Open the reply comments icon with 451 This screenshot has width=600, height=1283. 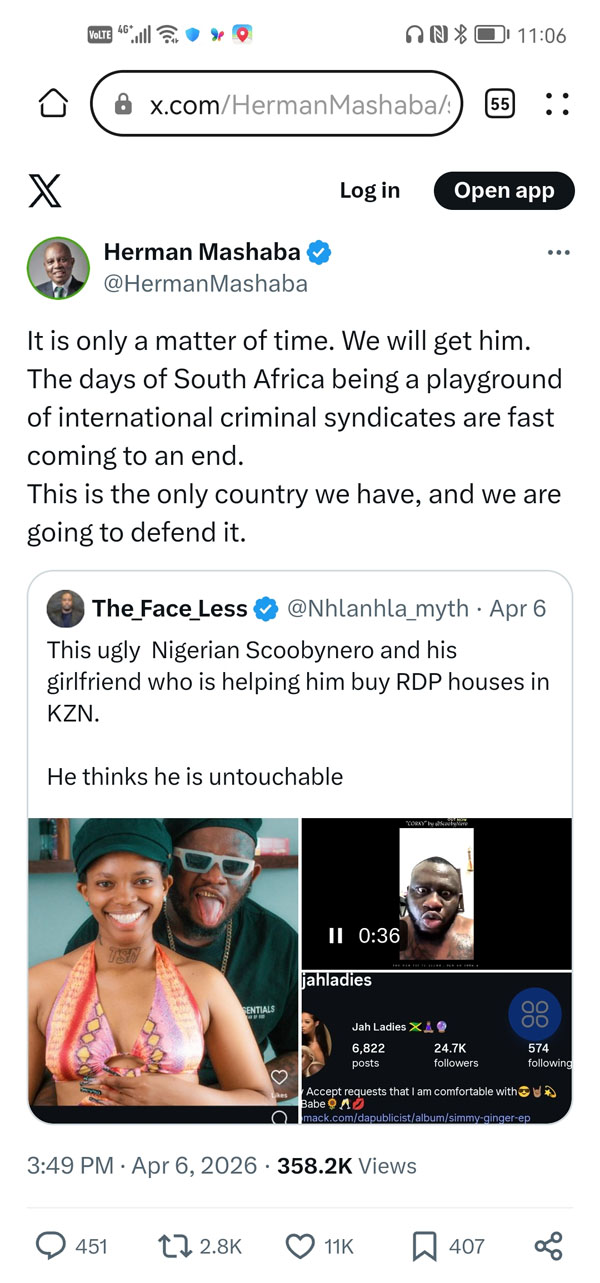tap(51, 1245)
